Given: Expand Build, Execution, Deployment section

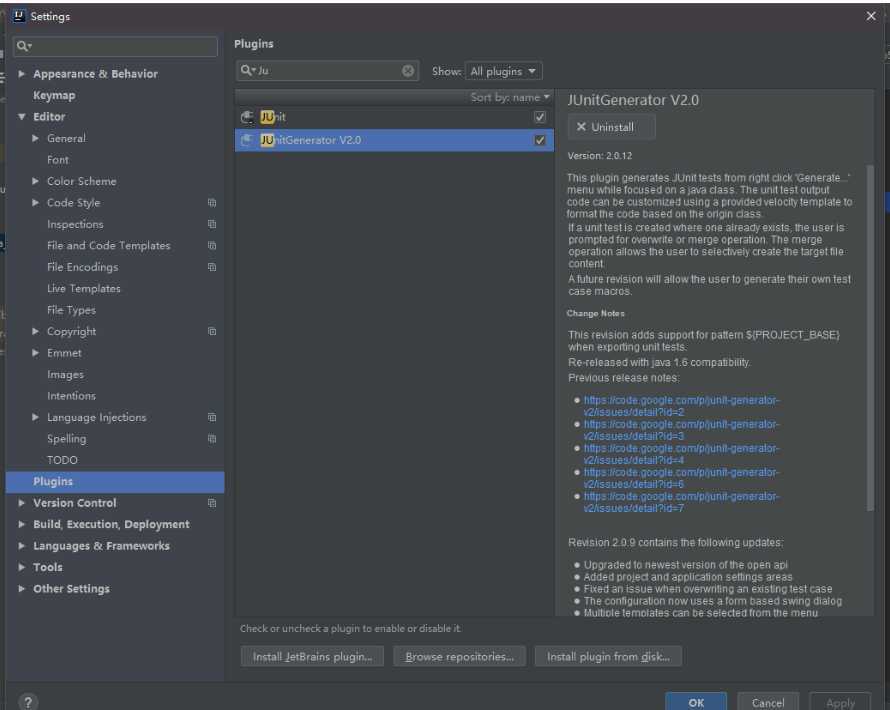Looking at the screenshot, I should click(x=22, y=524).
